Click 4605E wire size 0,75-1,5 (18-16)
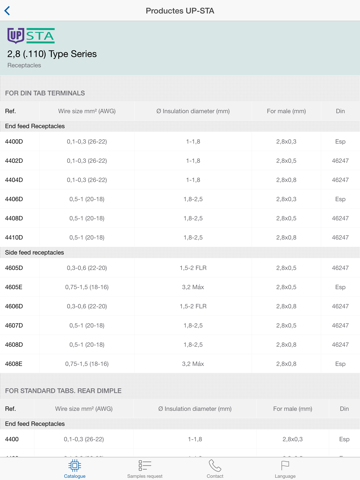360x480 pixels. pos(87,287)
